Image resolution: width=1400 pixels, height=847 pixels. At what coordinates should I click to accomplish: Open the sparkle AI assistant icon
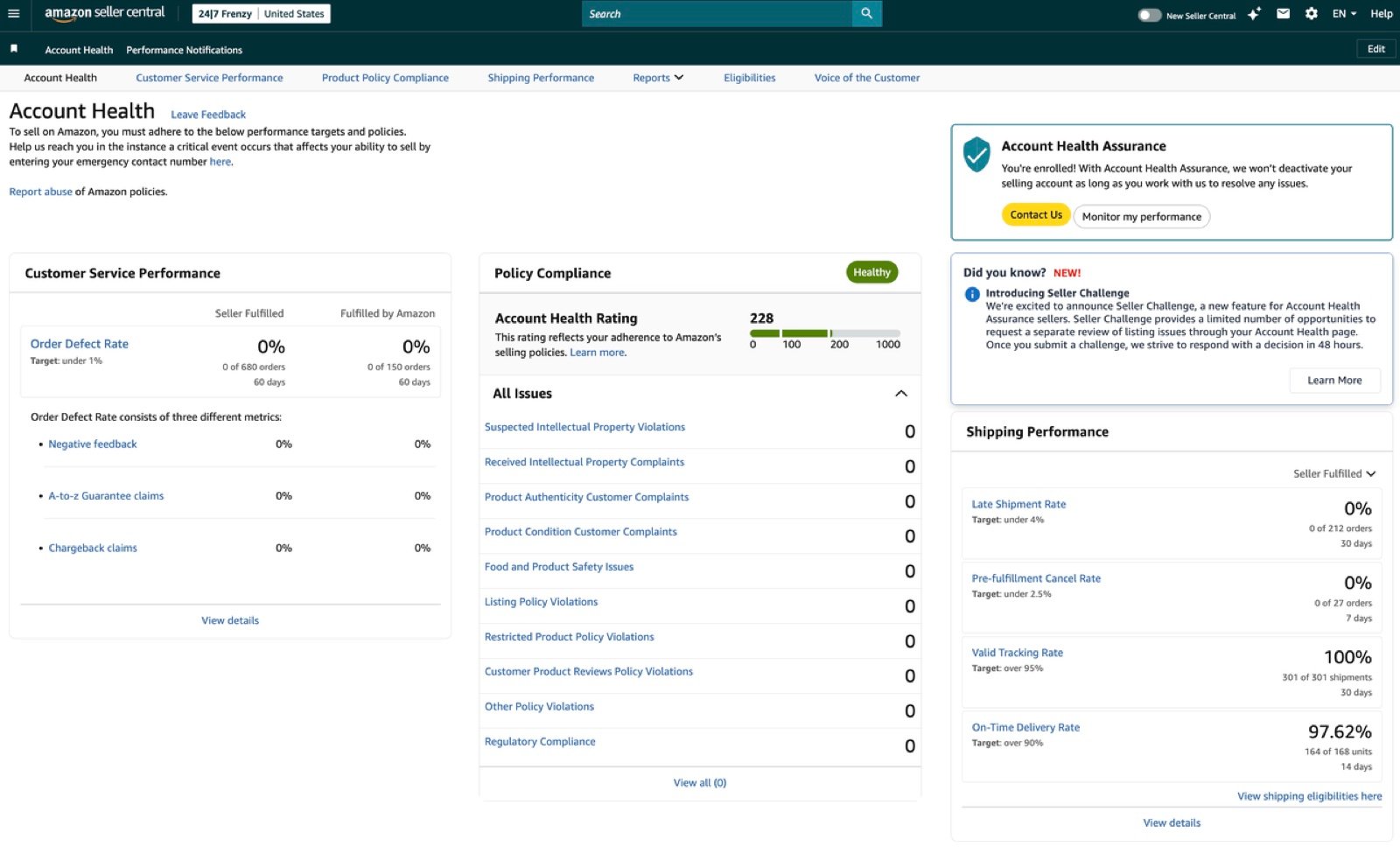[x=1255, y=14]
